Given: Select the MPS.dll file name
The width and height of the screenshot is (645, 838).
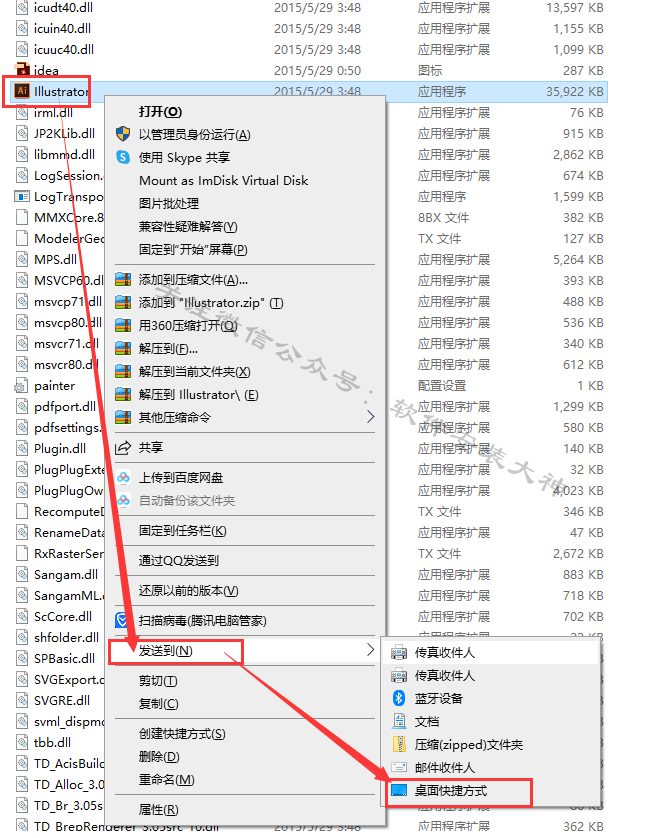Looking at the screenshot, I should [x=56, y=259].
